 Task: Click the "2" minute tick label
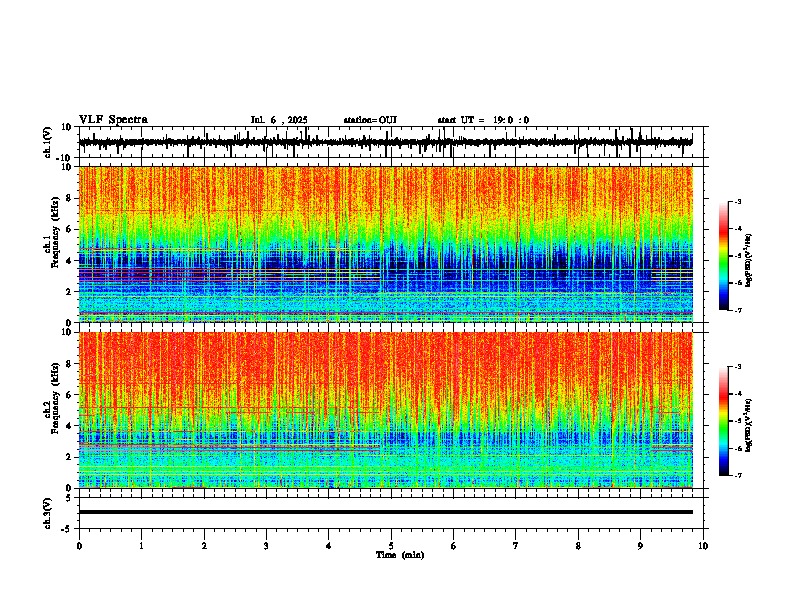(x=204, y=546)
